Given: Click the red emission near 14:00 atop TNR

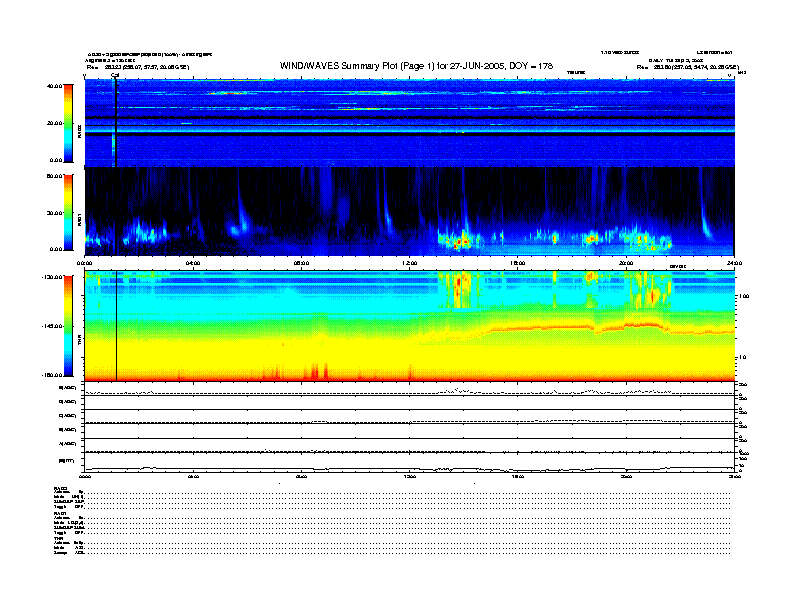Looking at the screenshot, I should tap(459, 288).
